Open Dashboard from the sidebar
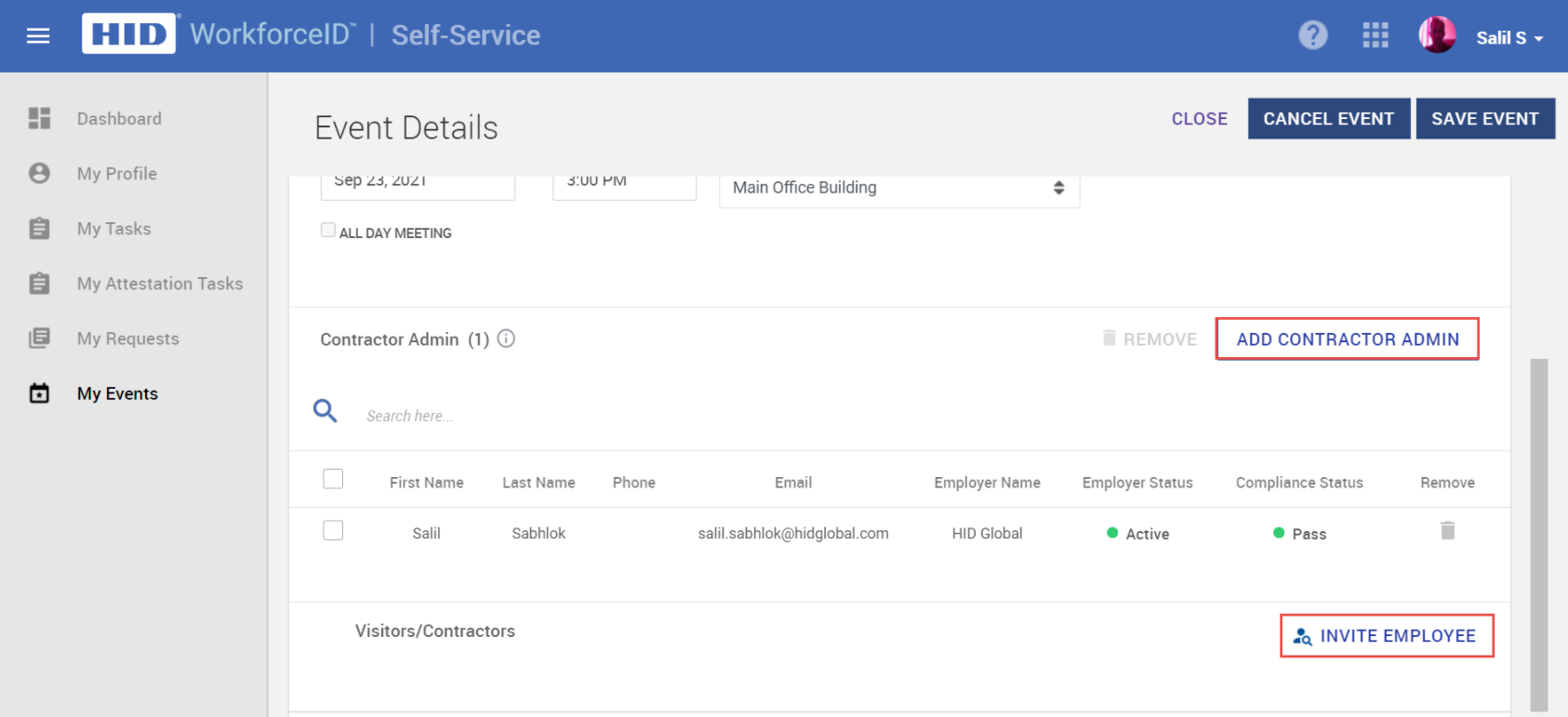 [x=119, y=119]
